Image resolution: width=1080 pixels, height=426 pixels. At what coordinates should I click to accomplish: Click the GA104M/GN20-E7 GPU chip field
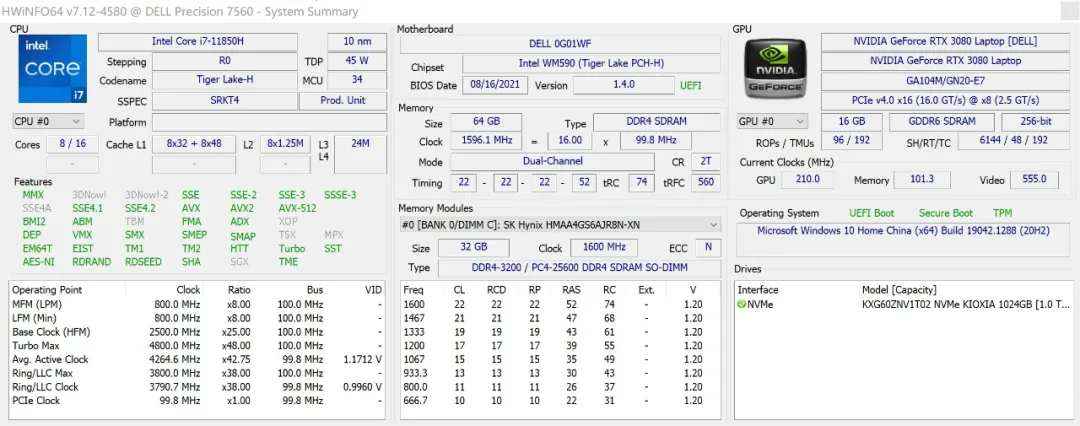pyautogui.click(x=945, y=81)
